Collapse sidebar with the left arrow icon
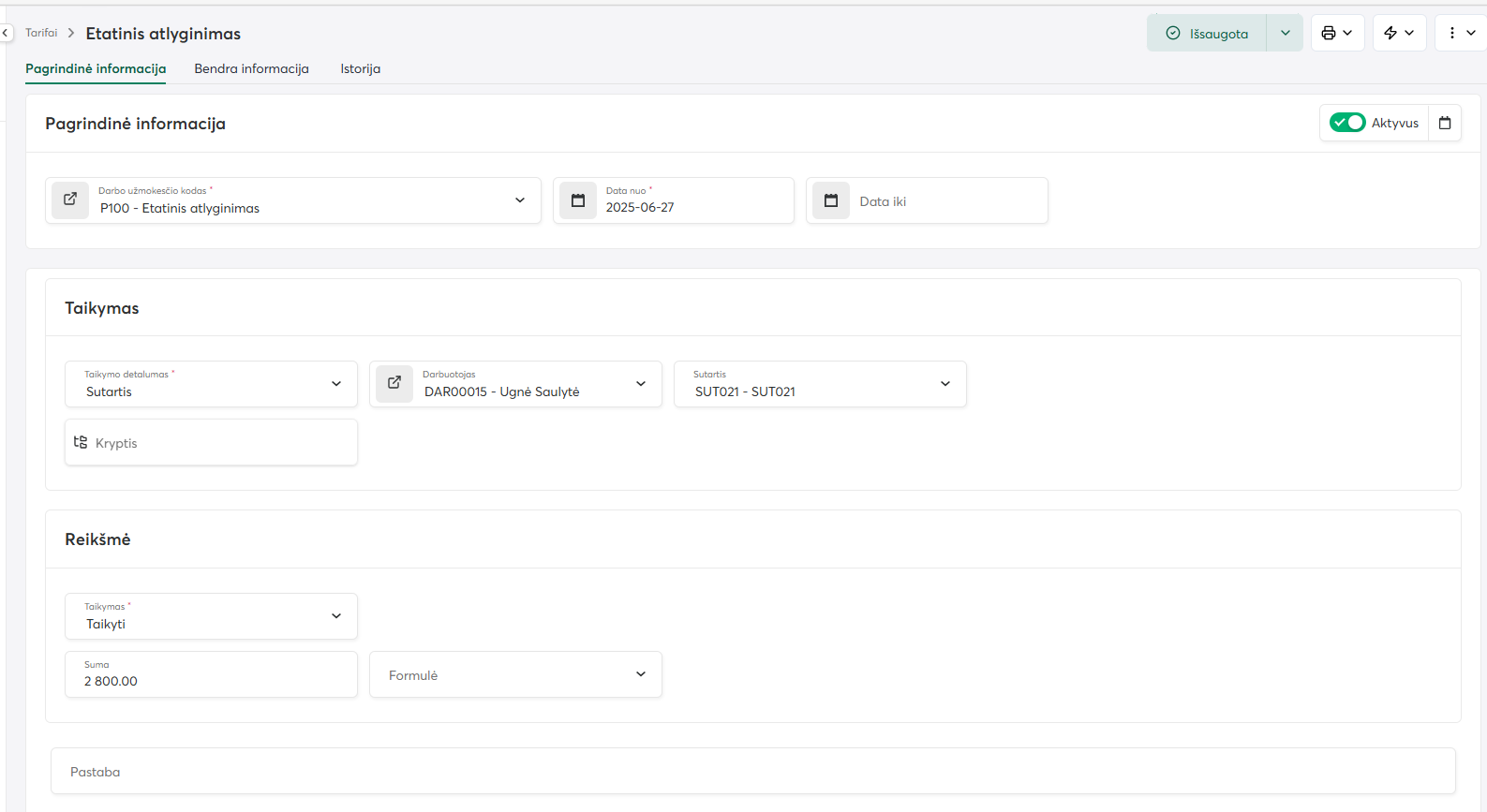 coord(6,33)
